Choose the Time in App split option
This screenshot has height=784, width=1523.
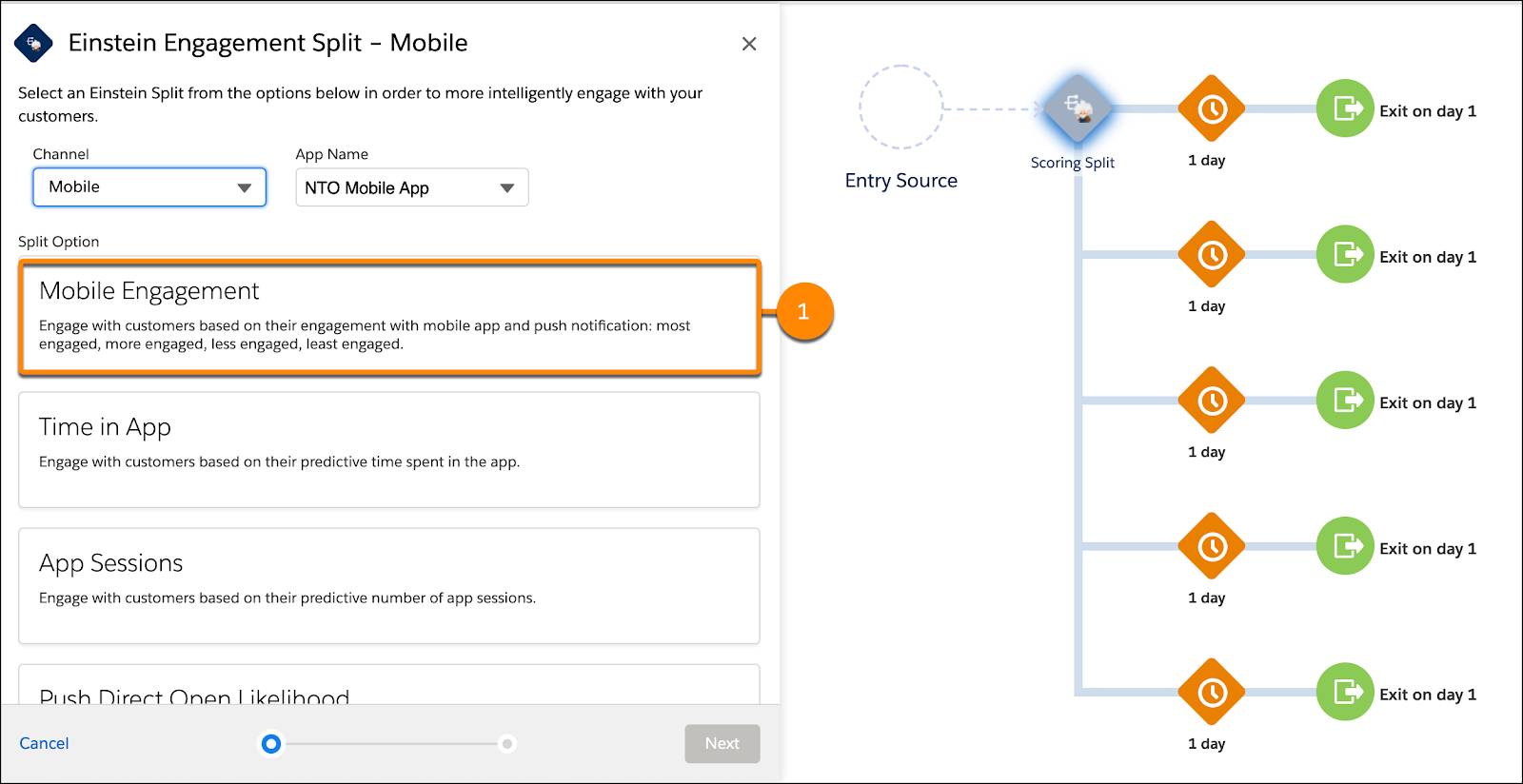pyautogui.click(x=389, y=450)
